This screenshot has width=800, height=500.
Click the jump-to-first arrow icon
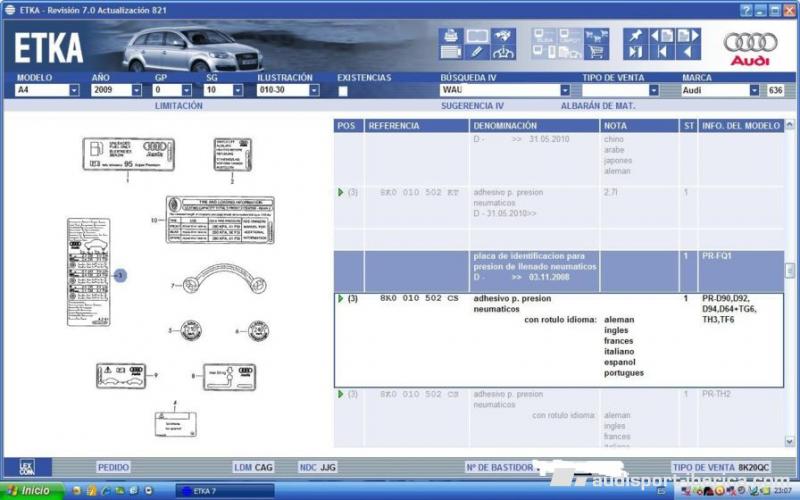pos(662,52)
